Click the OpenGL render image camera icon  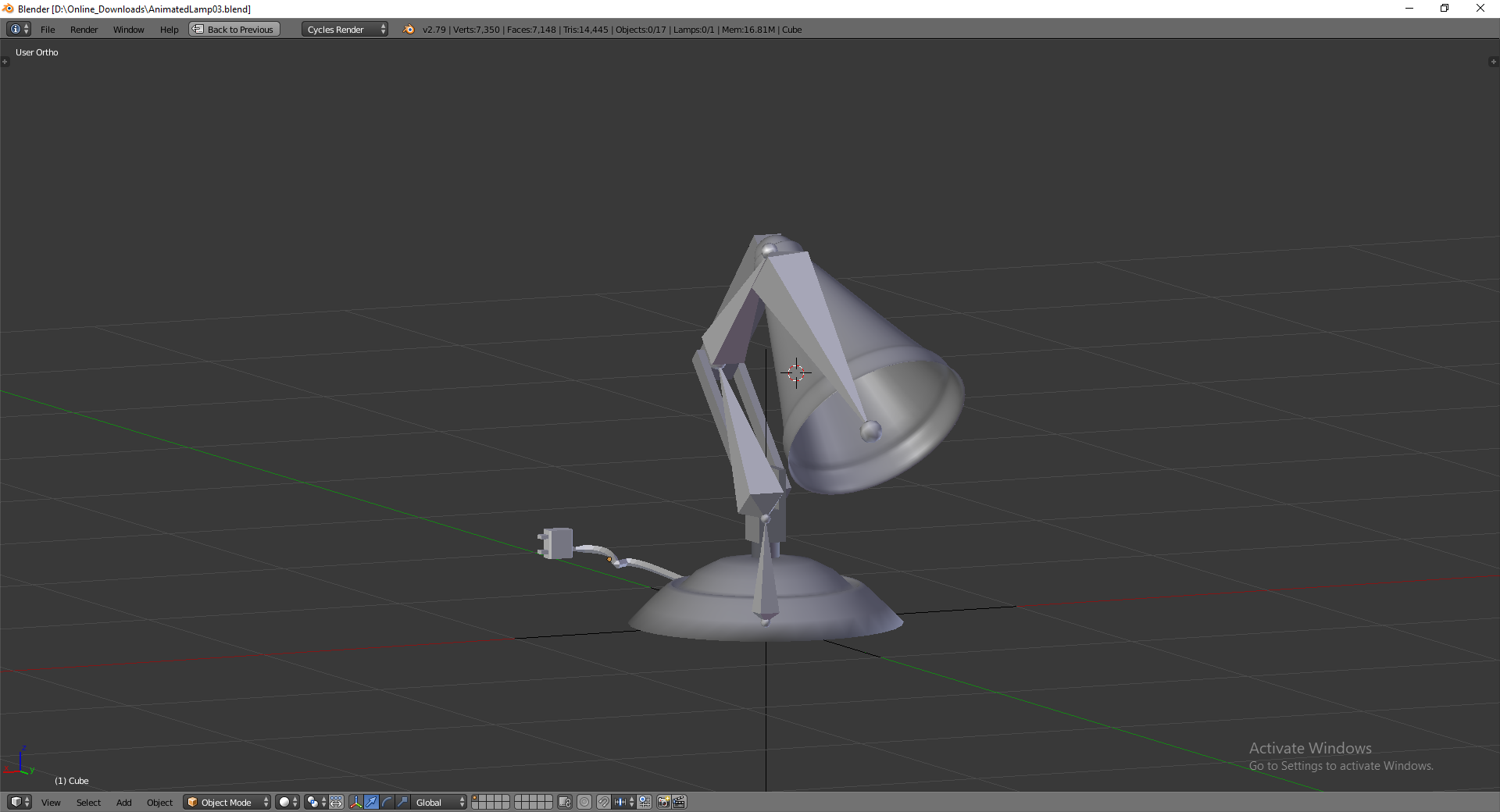pyautogui.click(x=663, y=802)
